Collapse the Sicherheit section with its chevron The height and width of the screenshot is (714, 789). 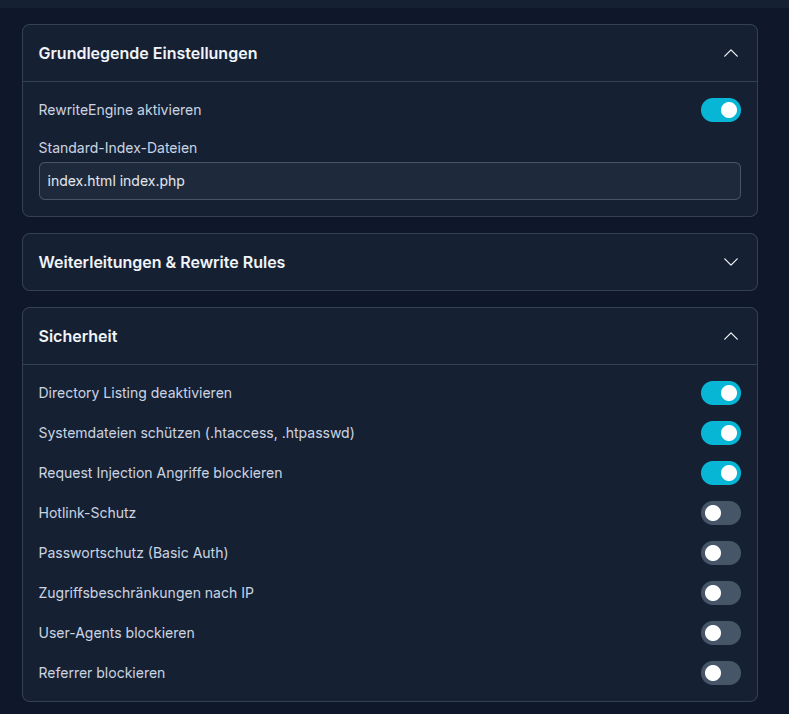[730, 336]
